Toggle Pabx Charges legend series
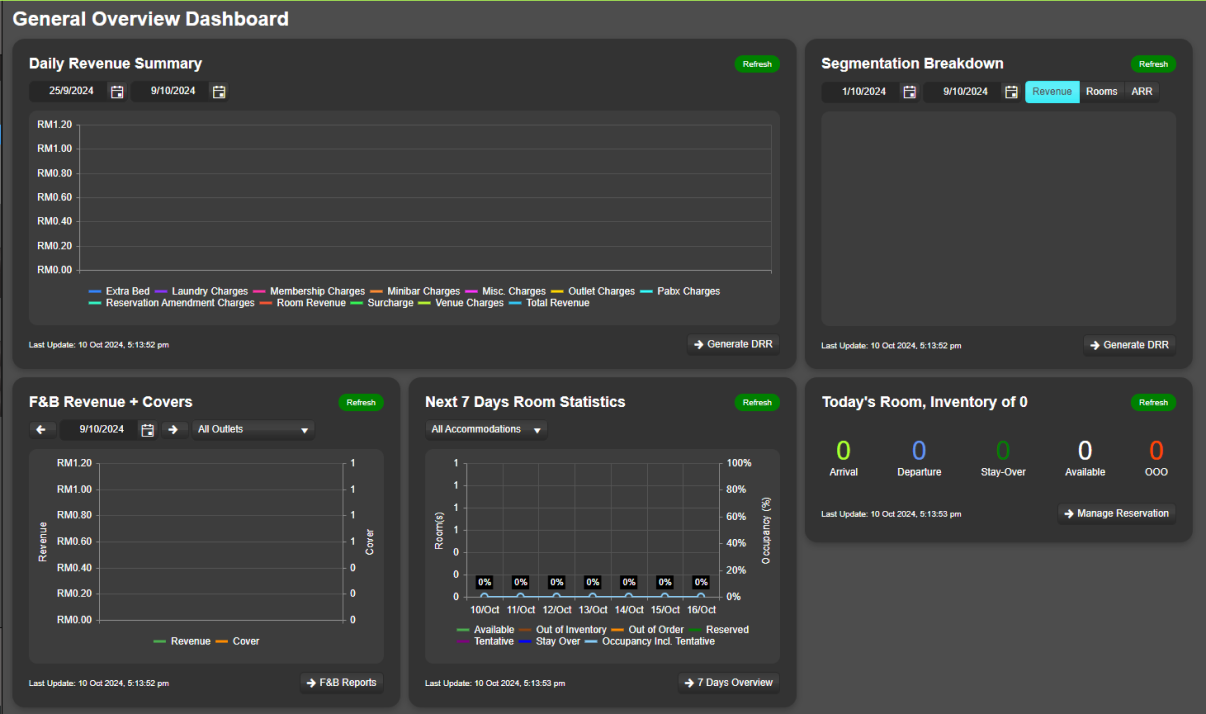This screenshot has height=714, width=1206. [x=680, y=292]
